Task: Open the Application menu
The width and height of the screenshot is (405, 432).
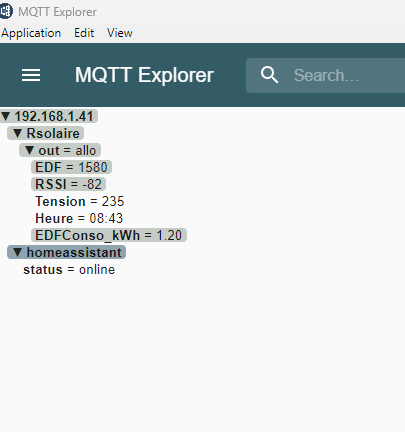Action: point(31,33)
